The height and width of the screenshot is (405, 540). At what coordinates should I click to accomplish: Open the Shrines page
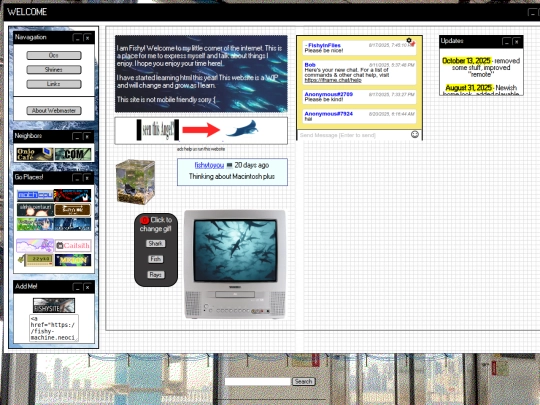pyautogui.click(x=54, y=70)
